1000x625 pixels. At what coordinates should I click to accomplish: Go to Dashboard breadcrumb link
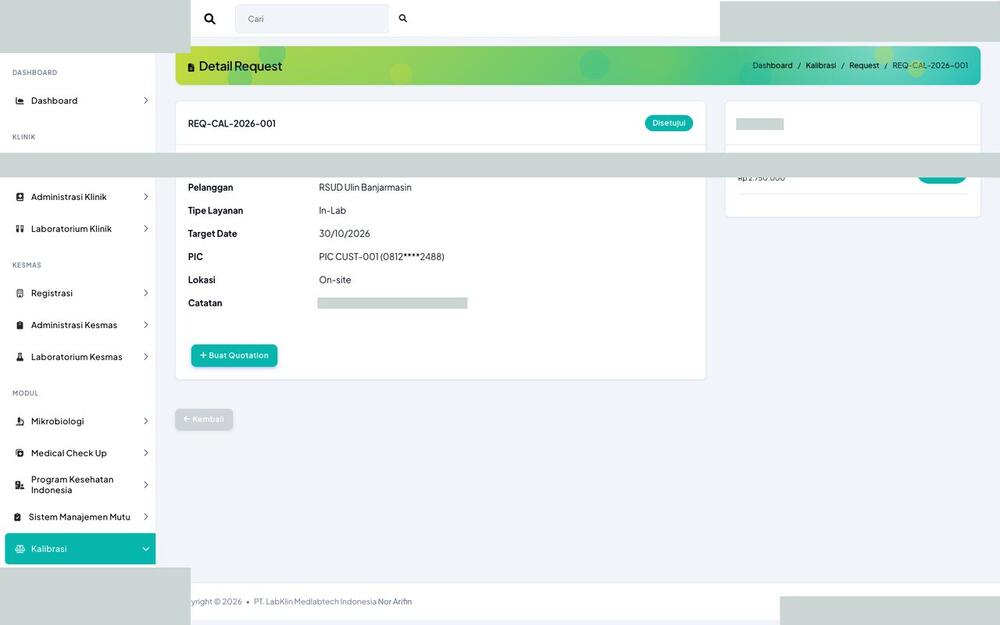(772, 66)
